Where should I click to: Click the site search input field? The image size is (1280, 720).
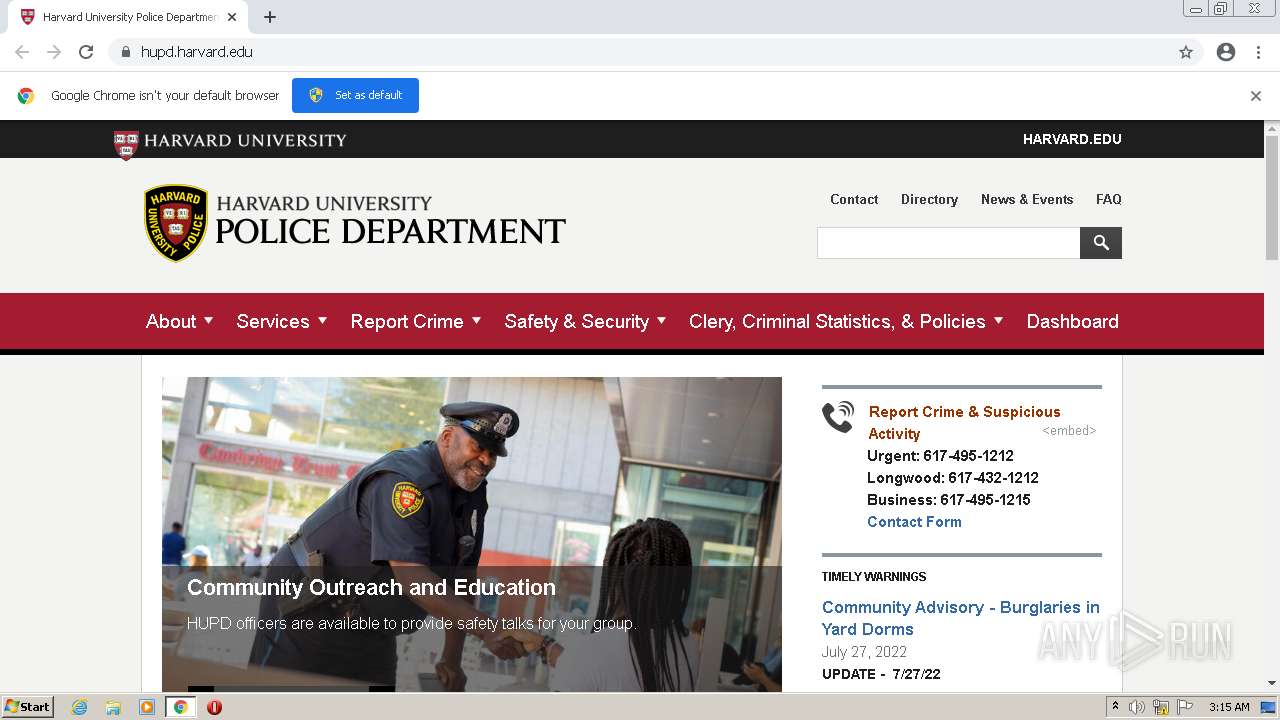coord(948,243)
